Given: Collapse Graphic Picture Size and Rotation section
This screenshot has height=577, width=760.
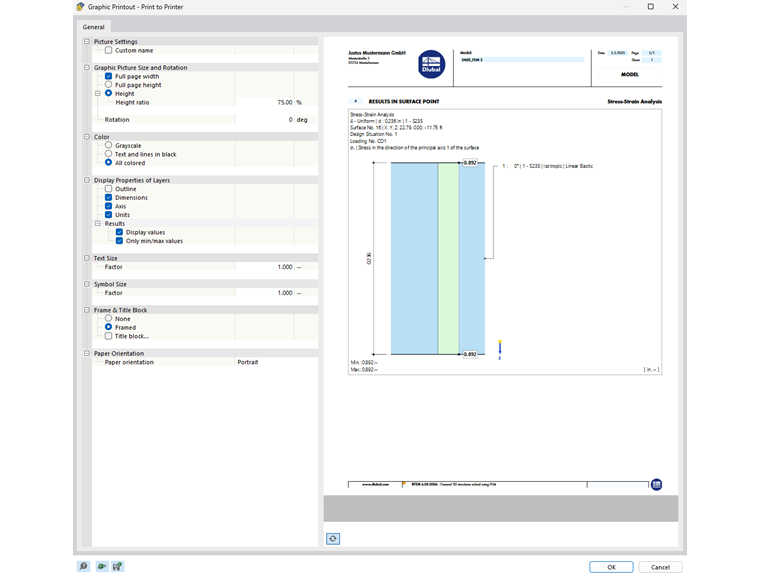Looking at the screenshot, I should tap(87, 67).
